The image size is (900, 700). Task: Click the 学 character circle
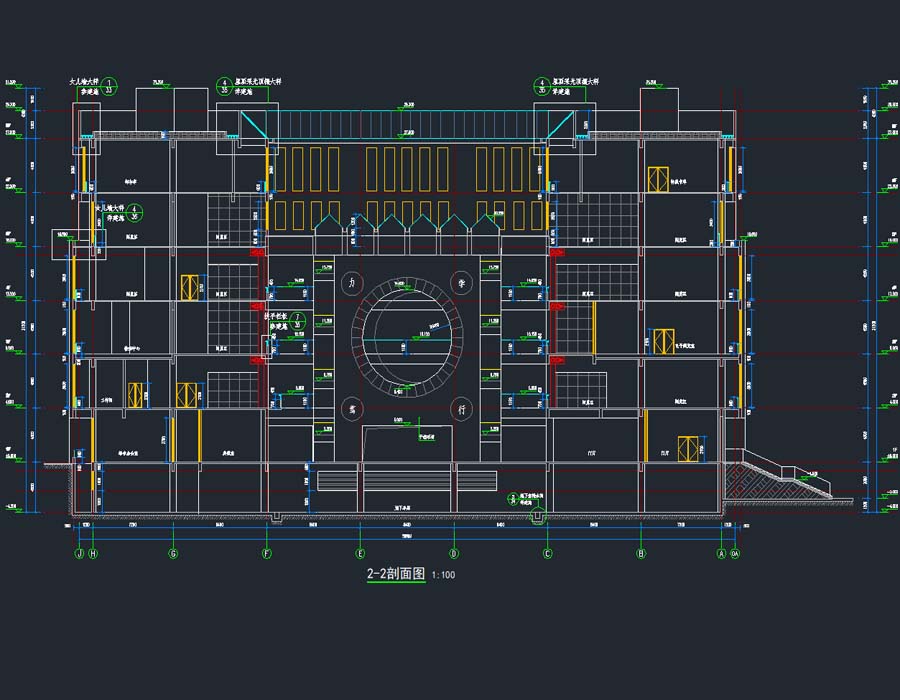coord(461,281)
